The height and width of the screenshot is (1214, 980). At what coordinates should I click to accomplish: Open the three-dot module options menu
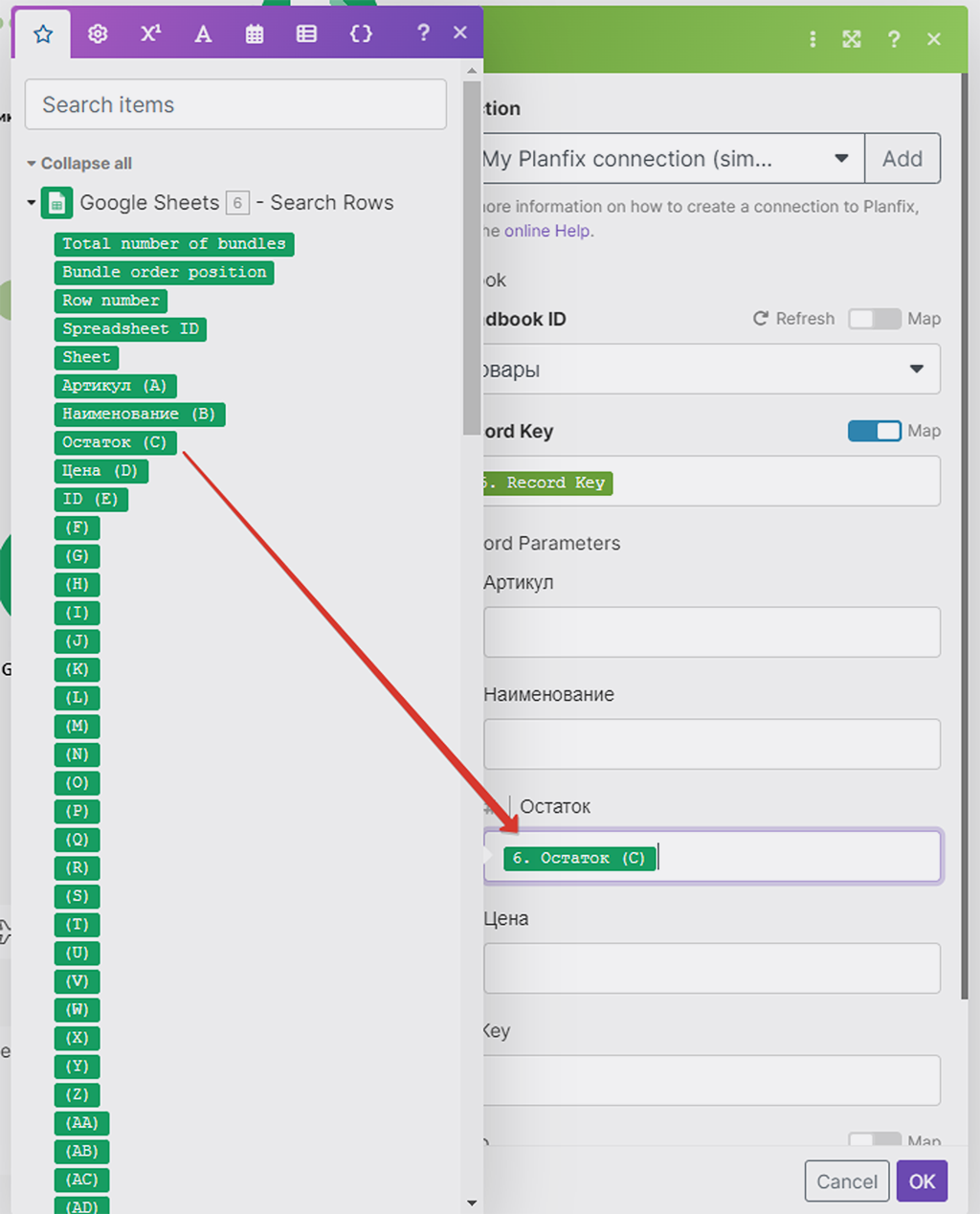[x=813, y=39]
